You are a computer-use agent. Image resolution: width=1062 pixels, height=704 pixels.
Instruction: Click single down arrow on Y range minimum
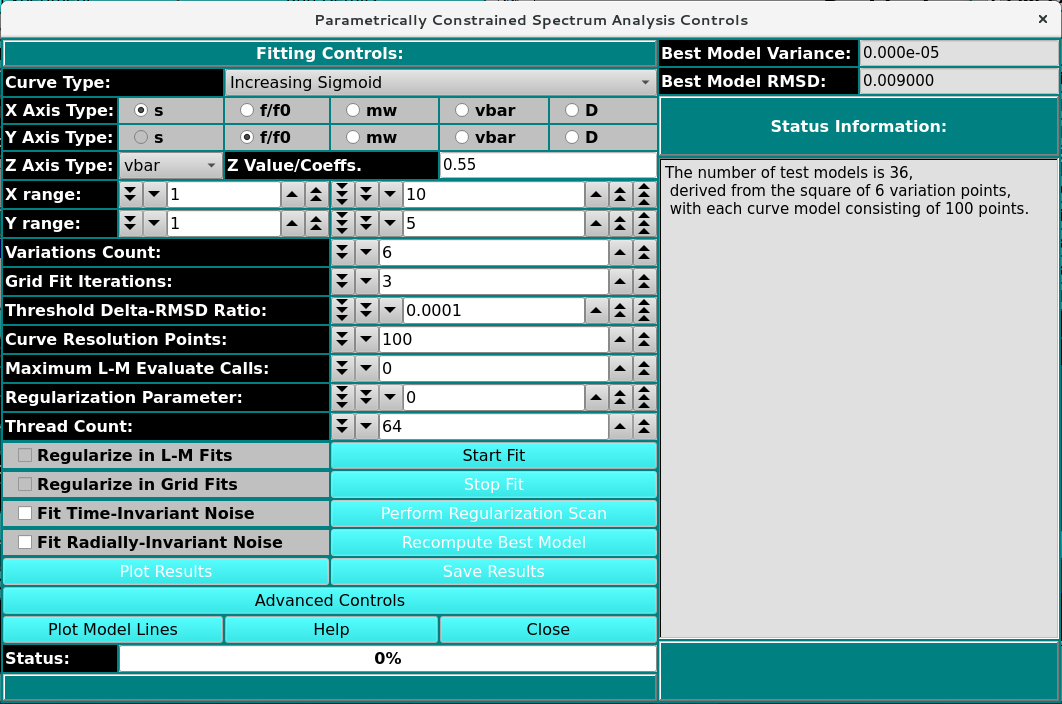tap(155, 224)
